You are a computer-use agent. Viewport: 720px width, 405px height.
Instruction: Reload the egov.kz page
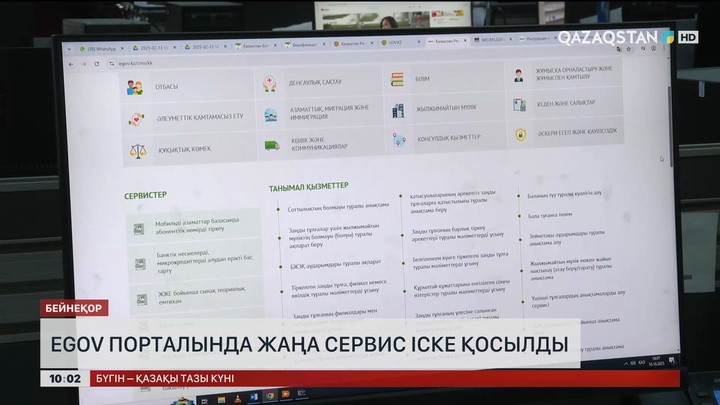tap(96, 64)
